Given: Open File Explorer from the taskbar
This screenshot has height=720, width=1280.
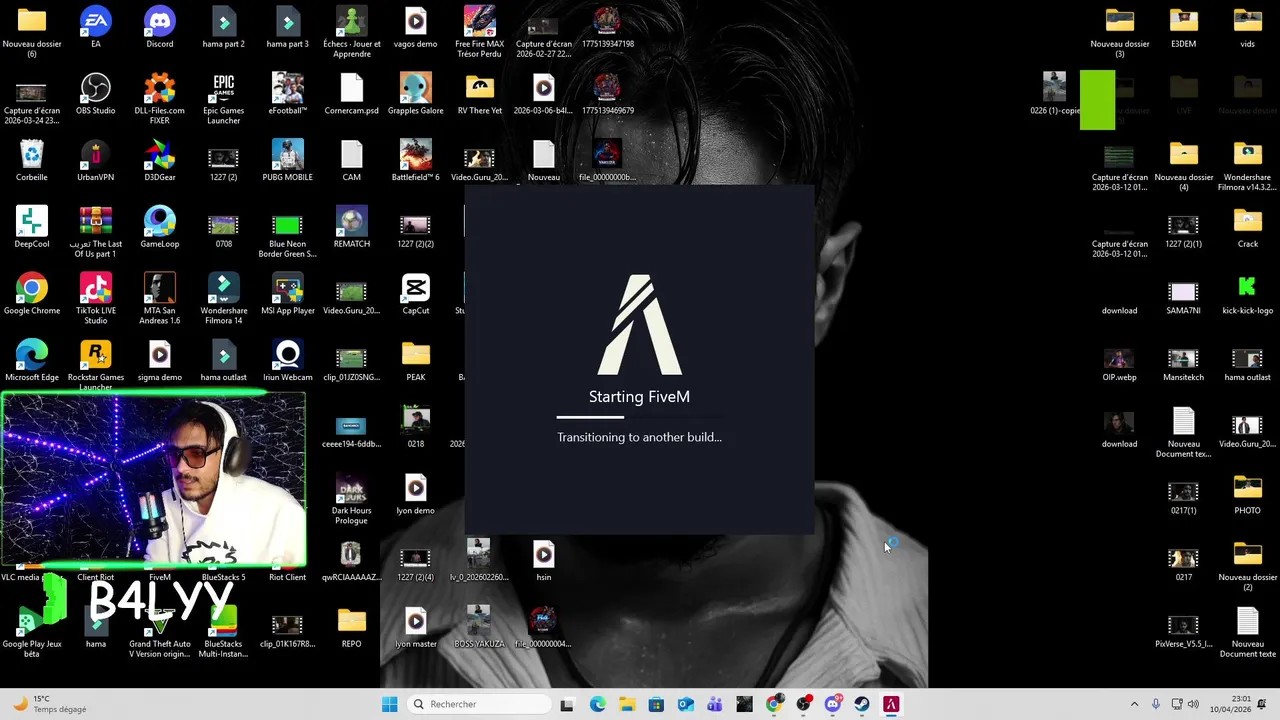Looking at the screenshot, I should coord(627,704).
